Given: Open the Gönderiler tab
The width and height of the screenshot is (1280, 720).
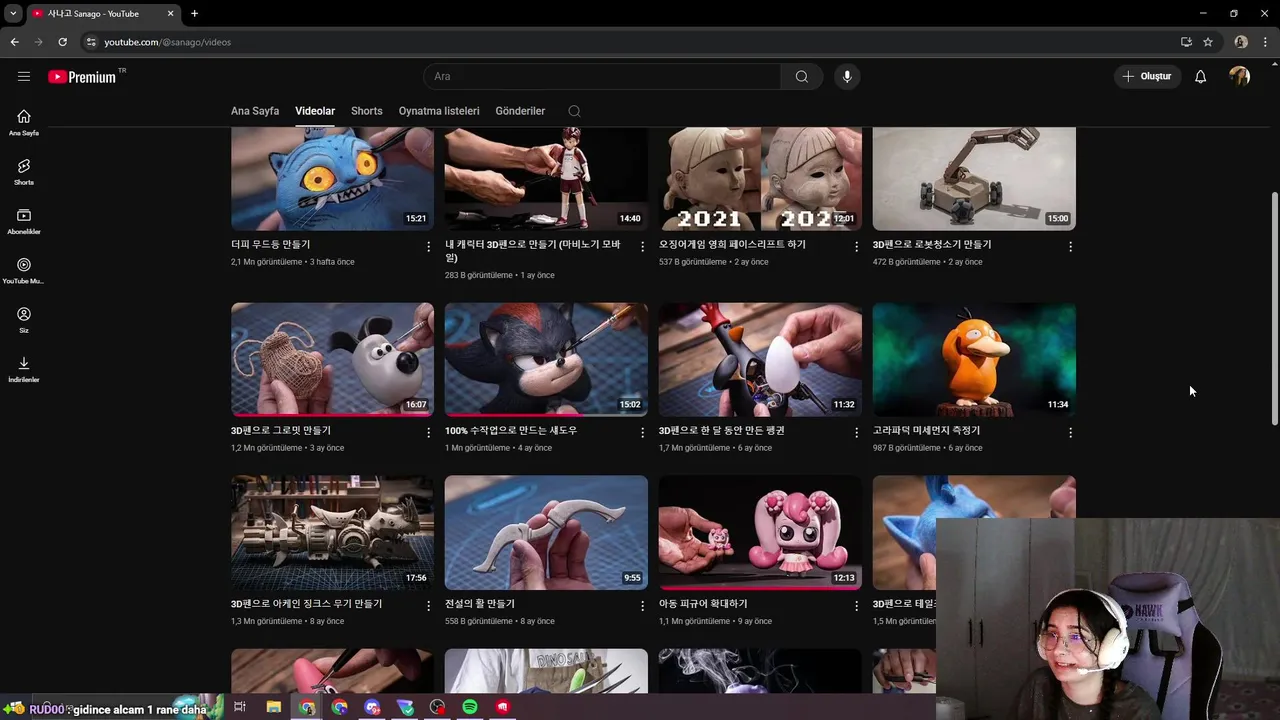Looking at the screenshot, I should (x=520, y=111).
